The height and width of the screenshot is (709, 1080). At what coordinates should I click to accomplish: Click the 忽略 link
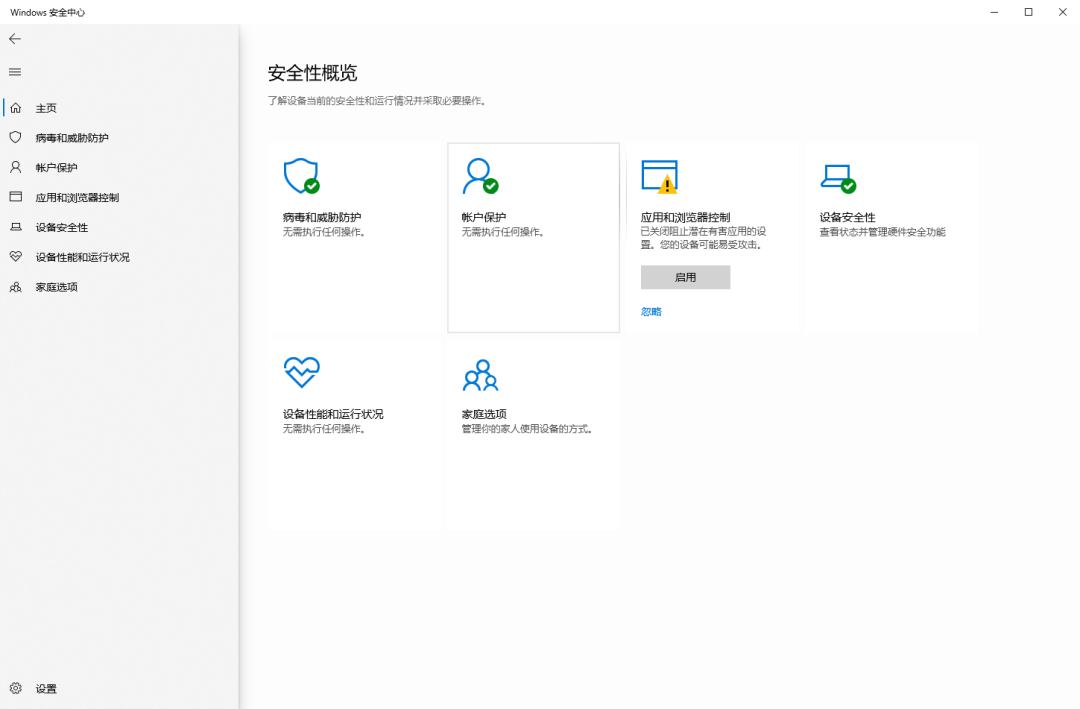point(651,311)
